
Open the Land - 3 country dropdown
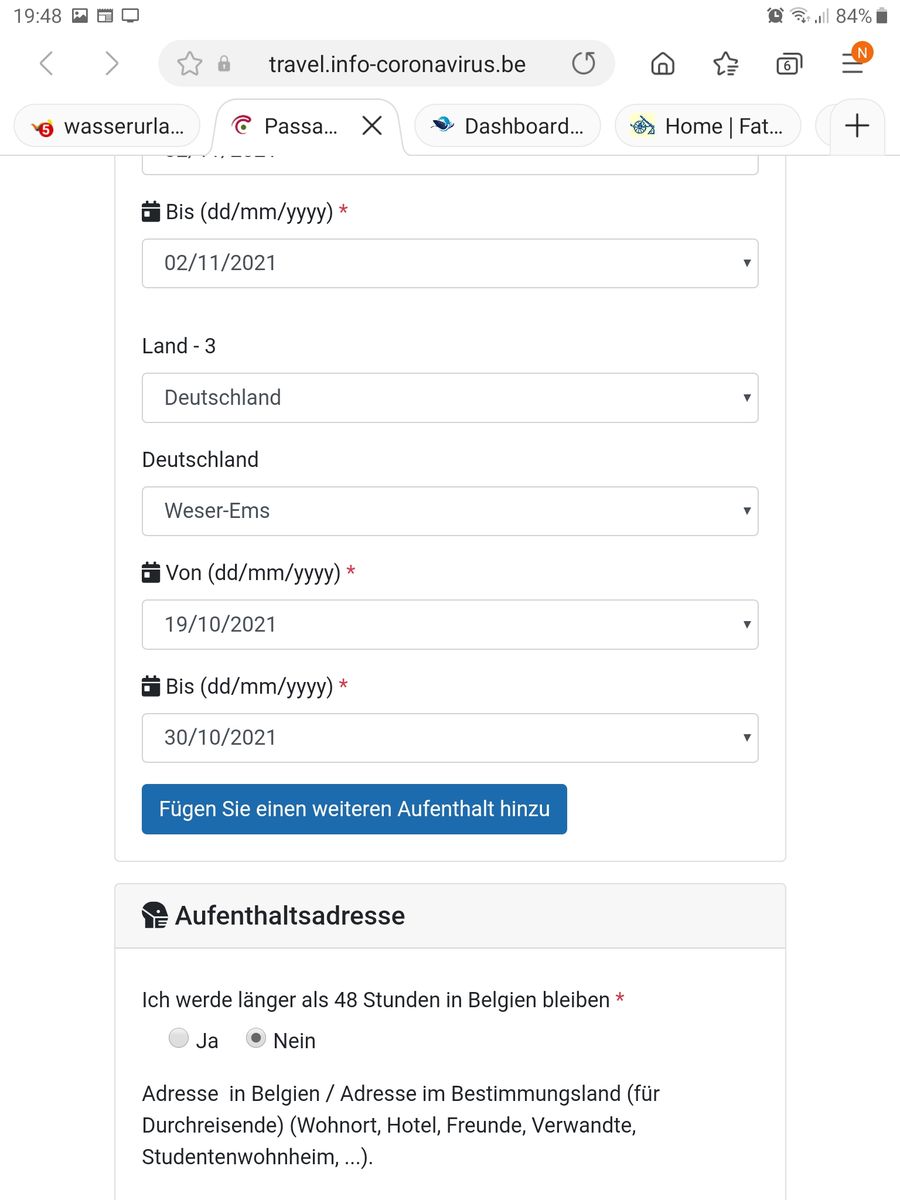point(449,398)
